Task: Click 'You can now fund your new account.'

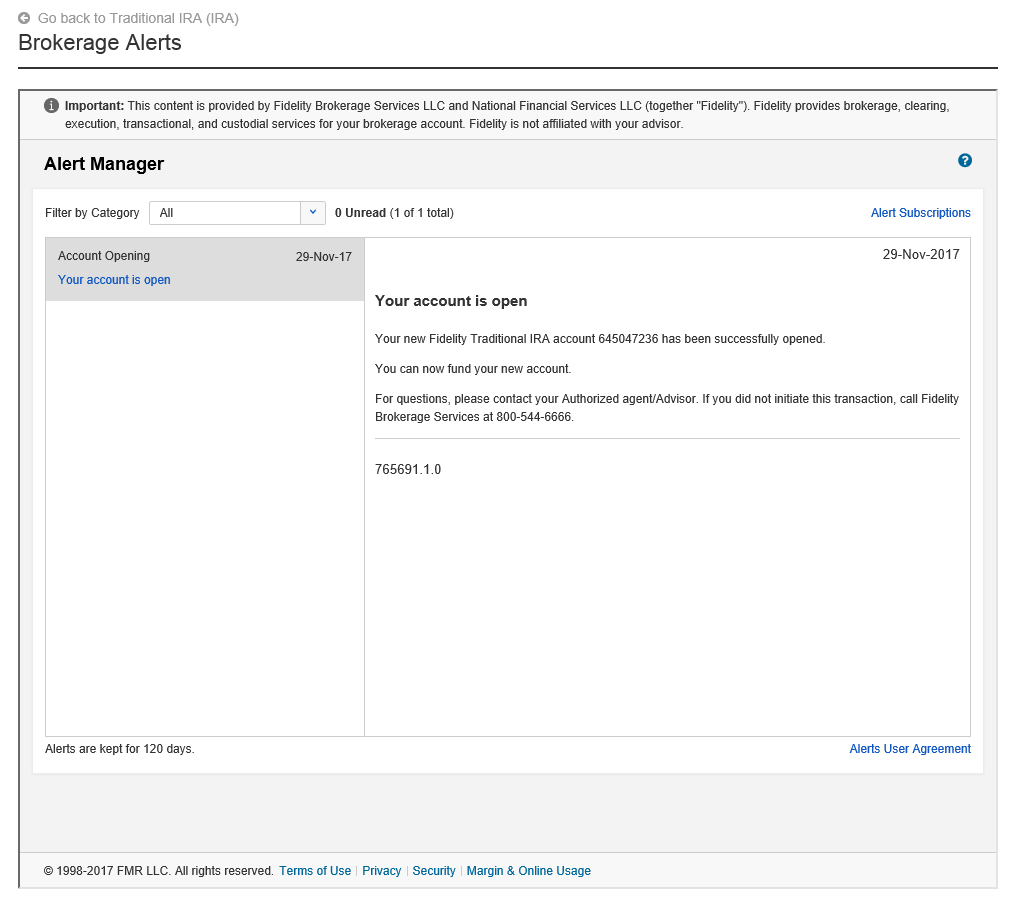Action: 473,369
